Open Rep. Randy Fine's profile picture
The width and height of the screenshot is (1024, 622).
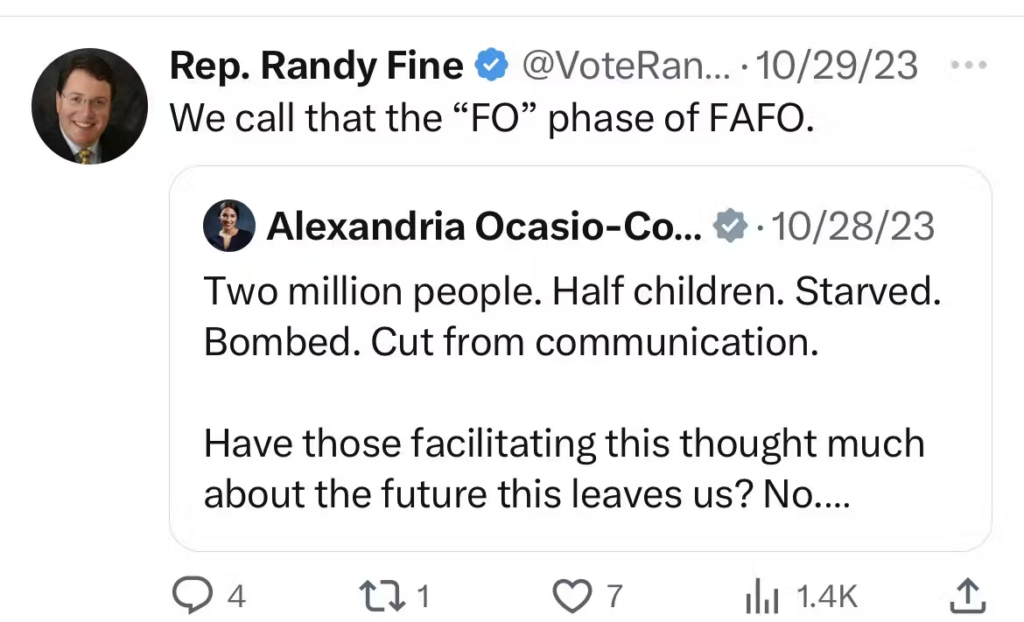pos(89,106)
